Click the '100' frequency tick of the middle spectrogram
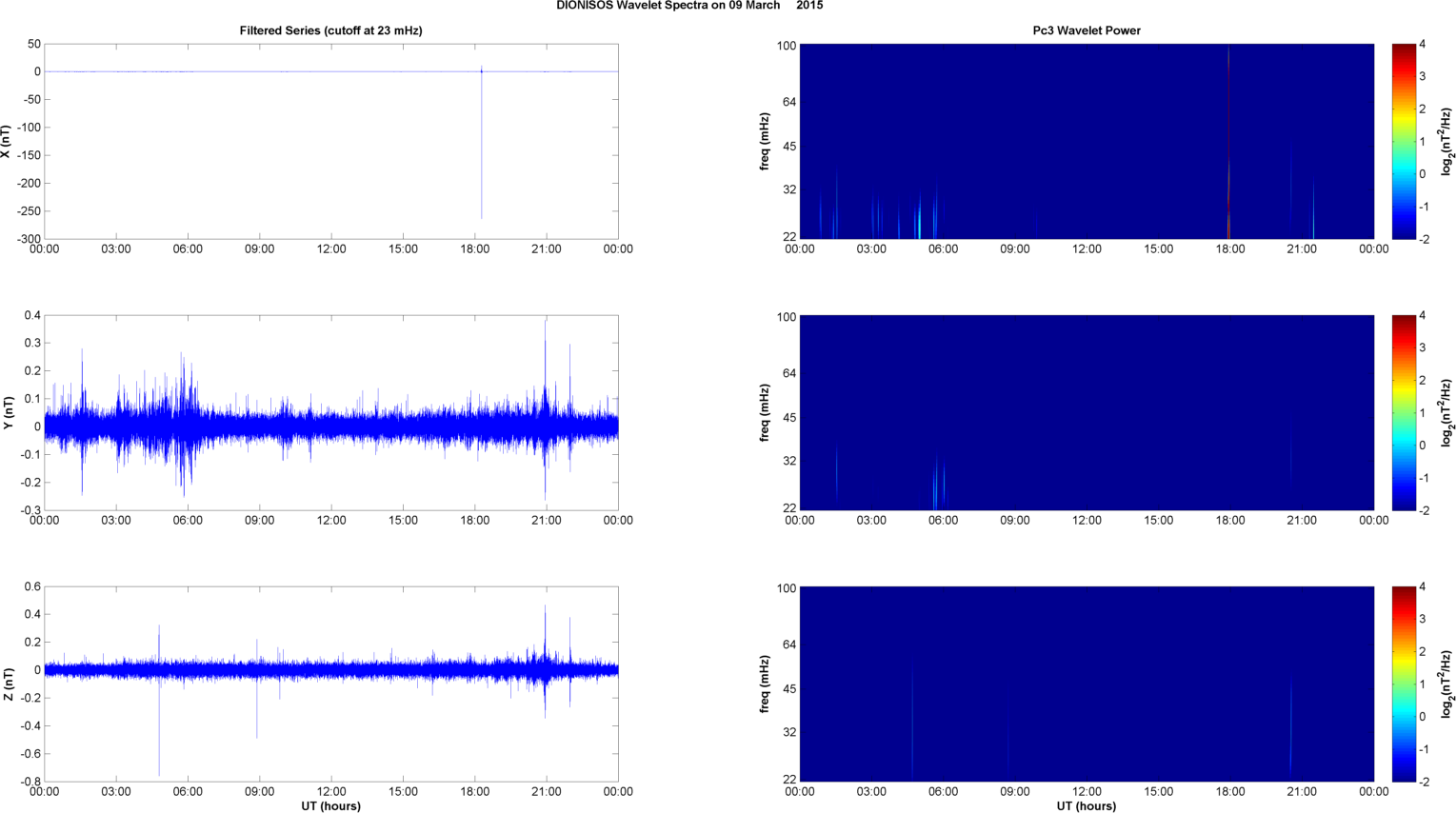1456x813 pixels. pos(787,316)
